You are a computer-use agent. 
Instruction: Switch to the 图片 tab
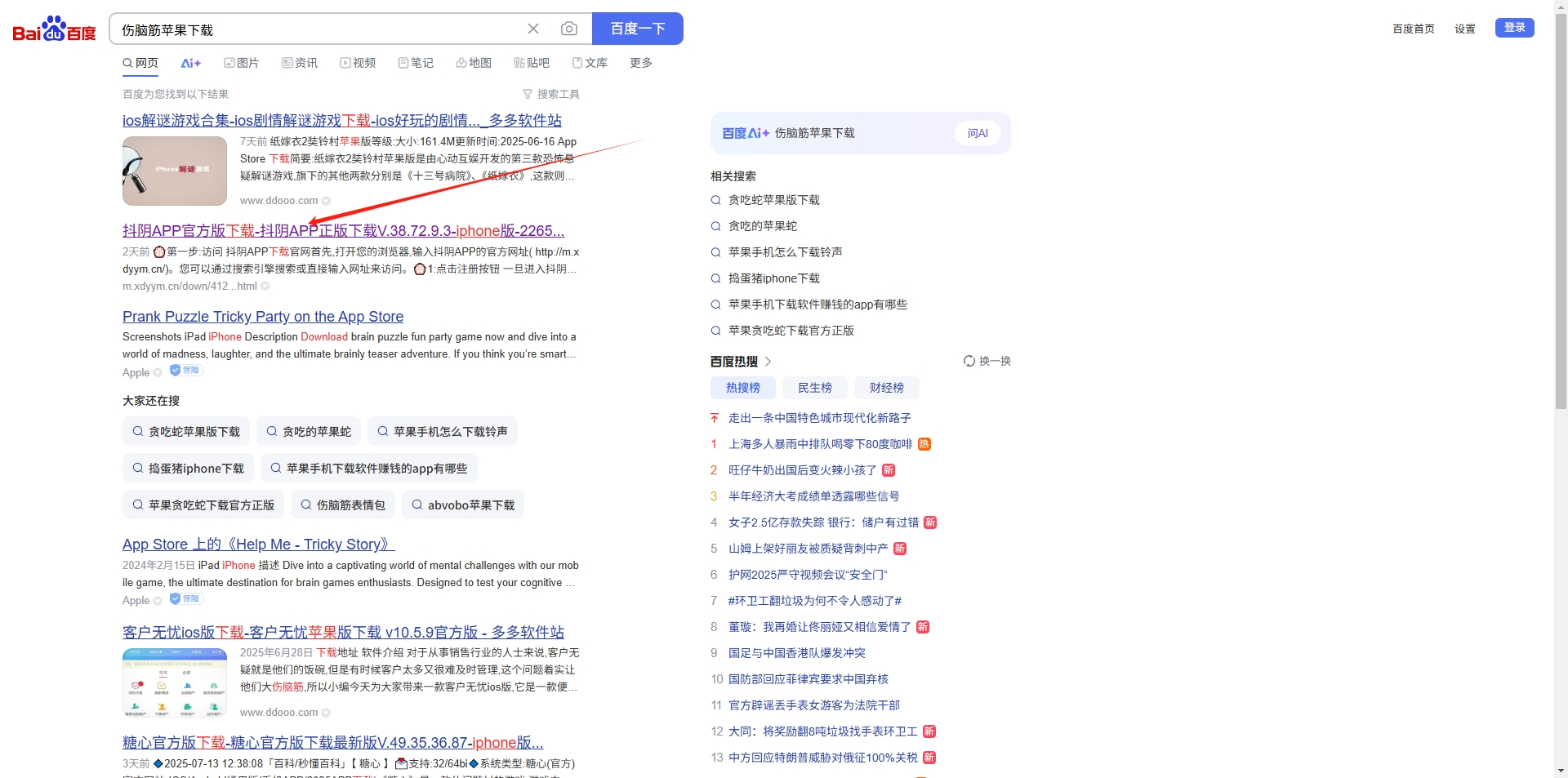pos(242,63)
